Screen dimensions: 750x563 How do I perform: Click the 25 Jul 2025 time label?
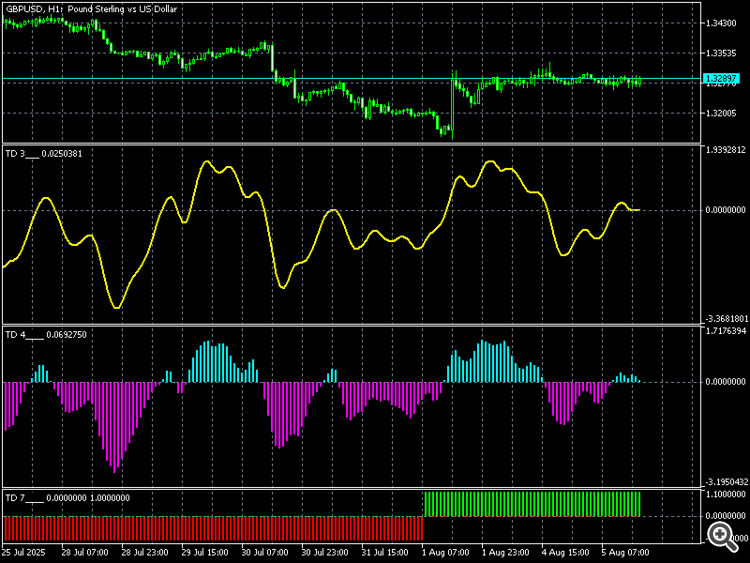pos(24,552)
